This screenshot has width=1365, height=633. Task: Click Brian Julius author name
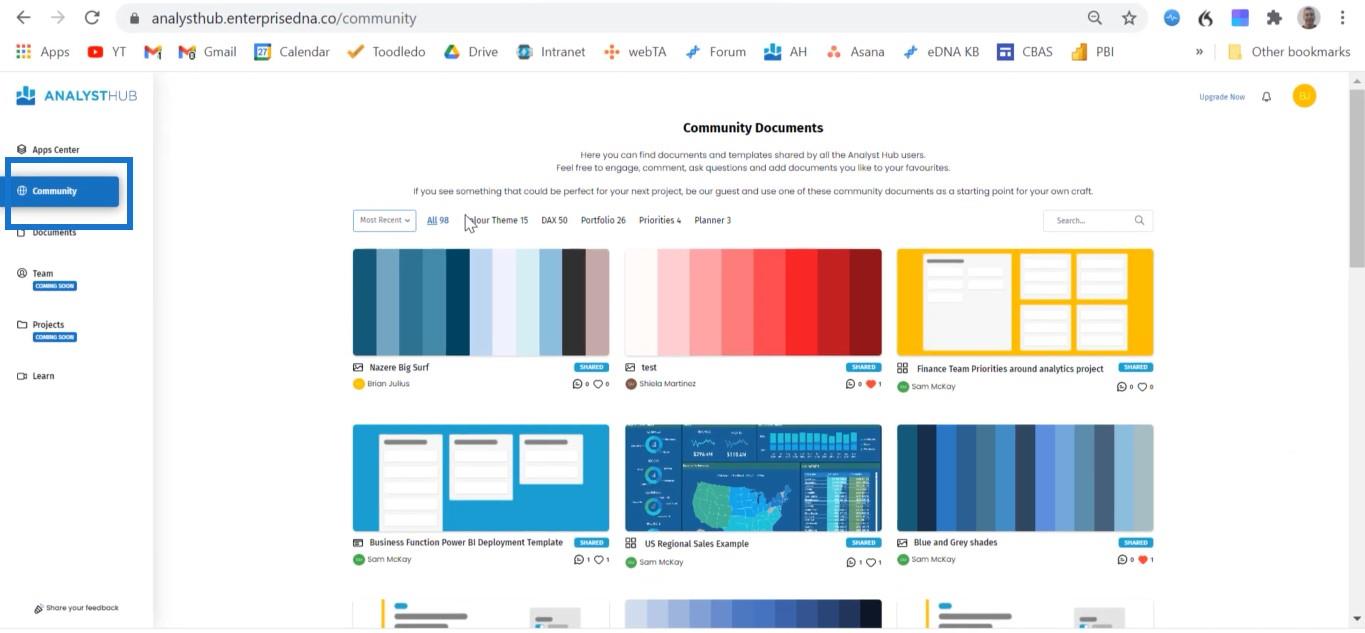[x=388, y=384]
